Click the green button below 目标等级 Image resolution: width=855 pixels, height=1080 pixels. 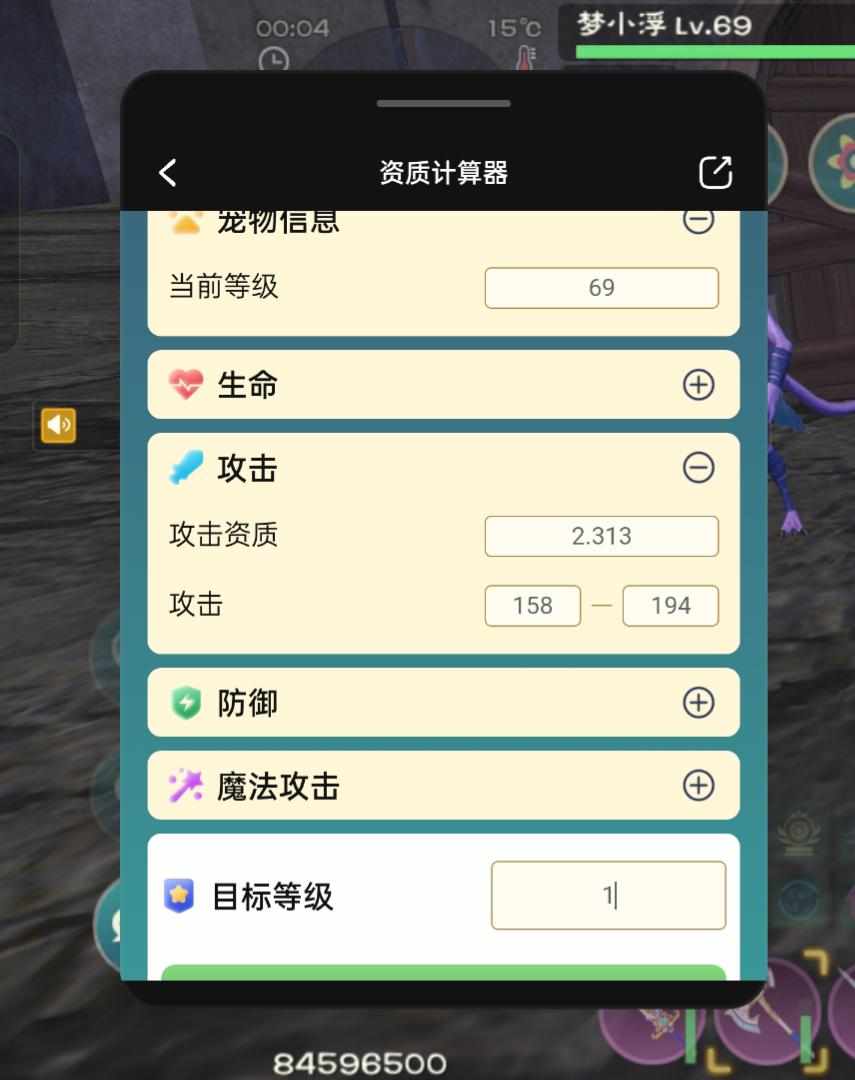[444, 973]
